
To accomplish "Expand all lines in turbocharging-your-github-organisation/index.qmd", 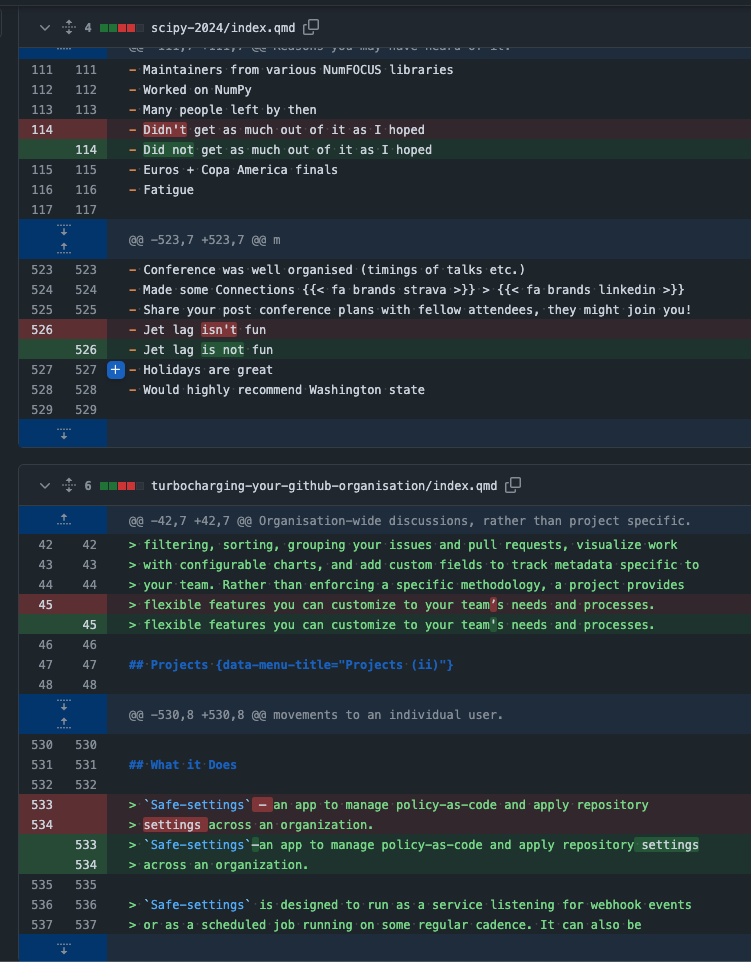I will coord(68,486).
